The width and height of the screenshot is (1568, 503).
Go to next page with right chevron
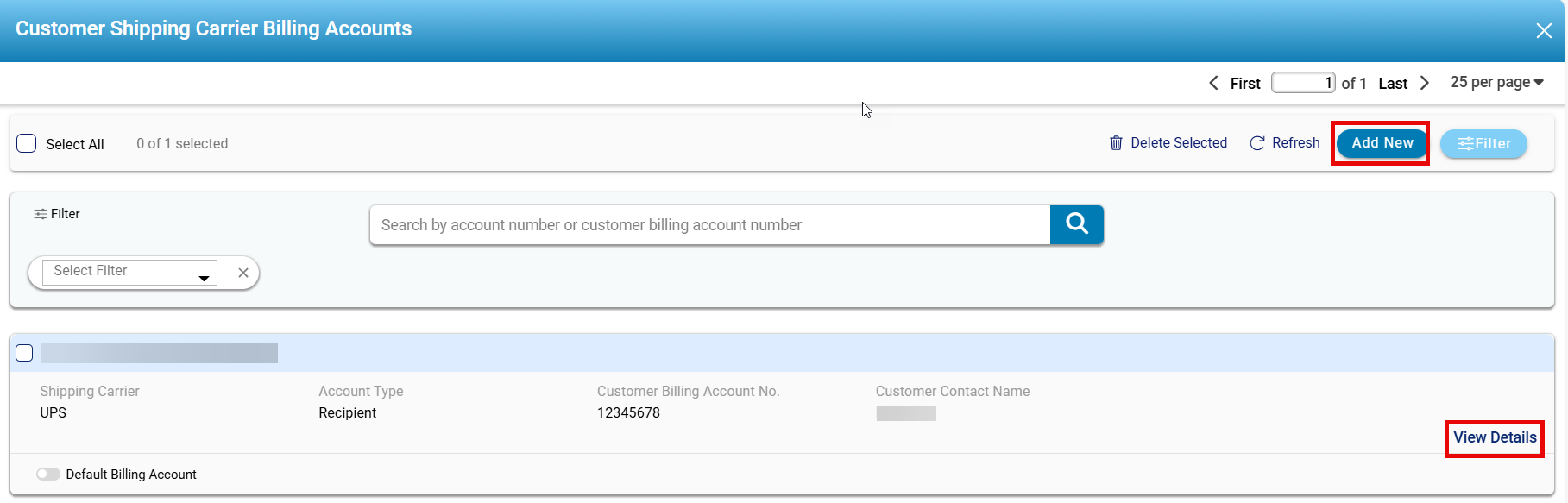tap(1425, 83)
